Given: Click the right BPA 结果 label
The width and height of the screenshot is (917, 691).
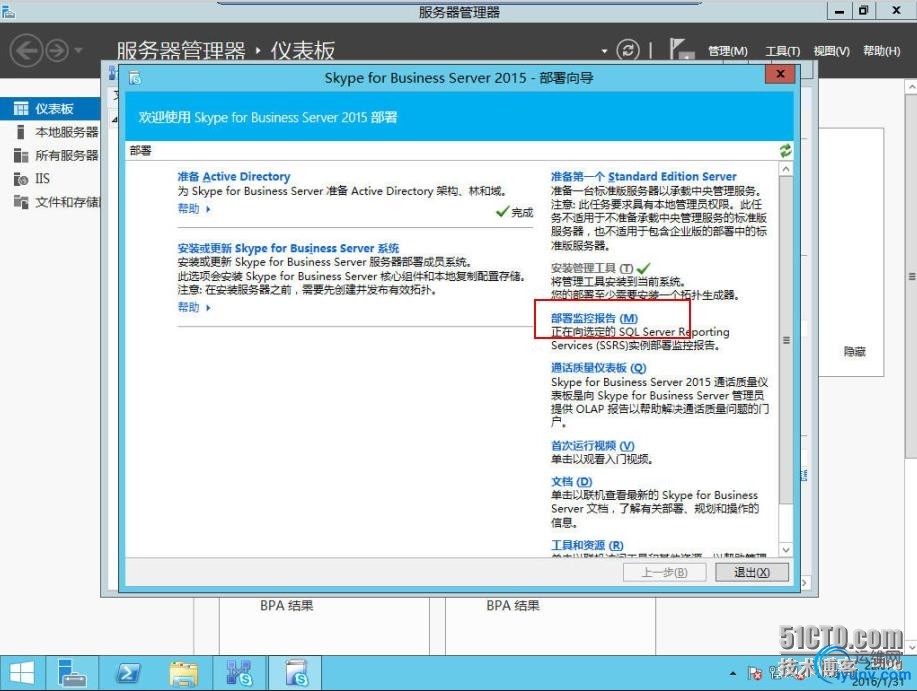Looking at the screenshot, I should click(513, 606).
